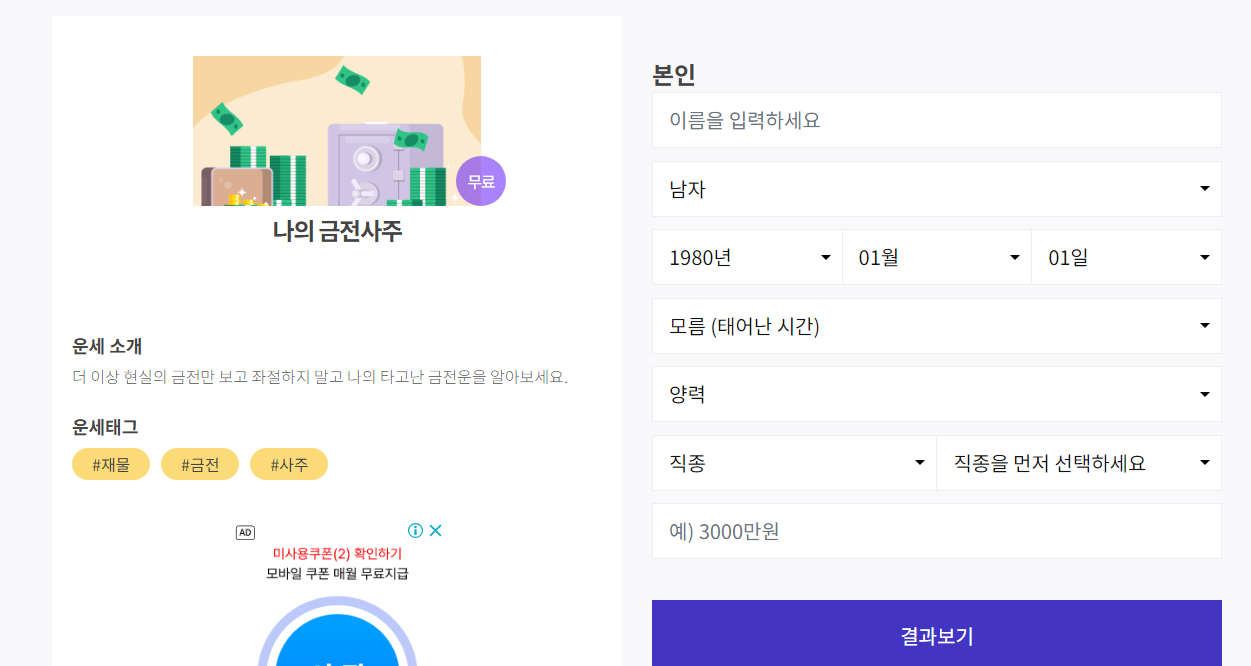Open the 01월 month dropdown
1251x666 pixels.
point(936,257)
